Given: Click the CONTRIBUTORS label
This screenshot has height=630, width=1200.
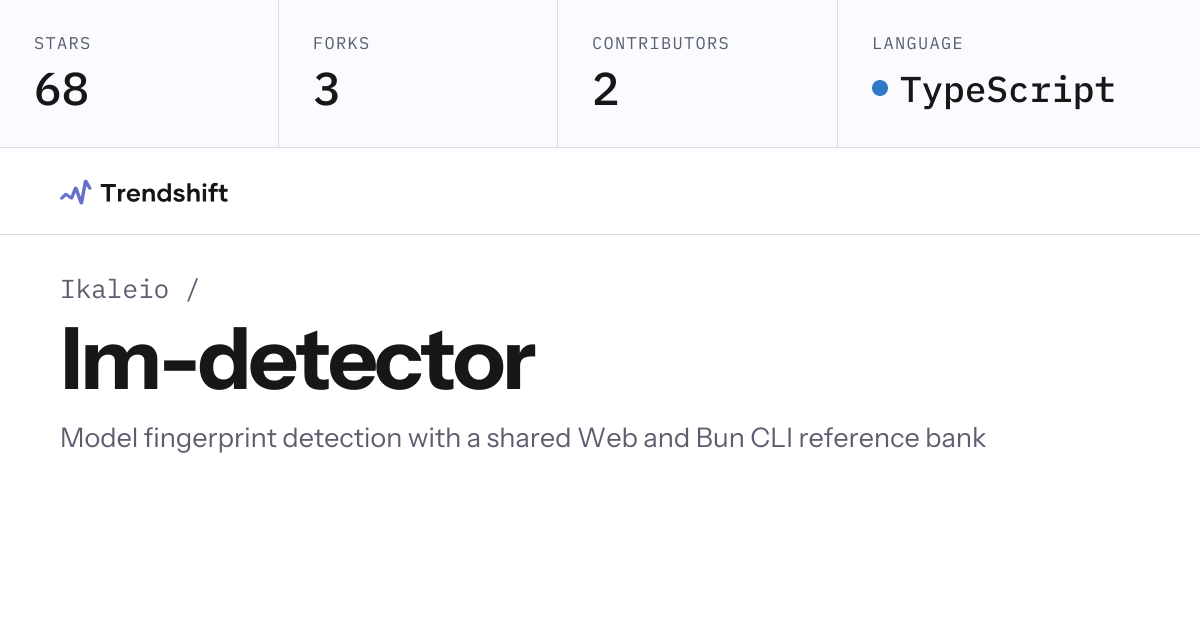Looking at the screenshot, I should point(660,44).
